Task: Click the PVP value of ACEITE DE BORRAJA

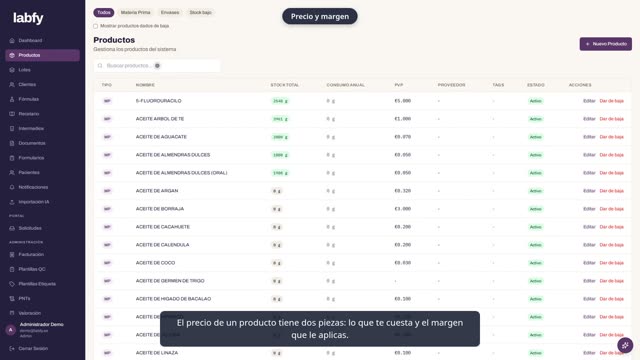Action: point(402,209)
